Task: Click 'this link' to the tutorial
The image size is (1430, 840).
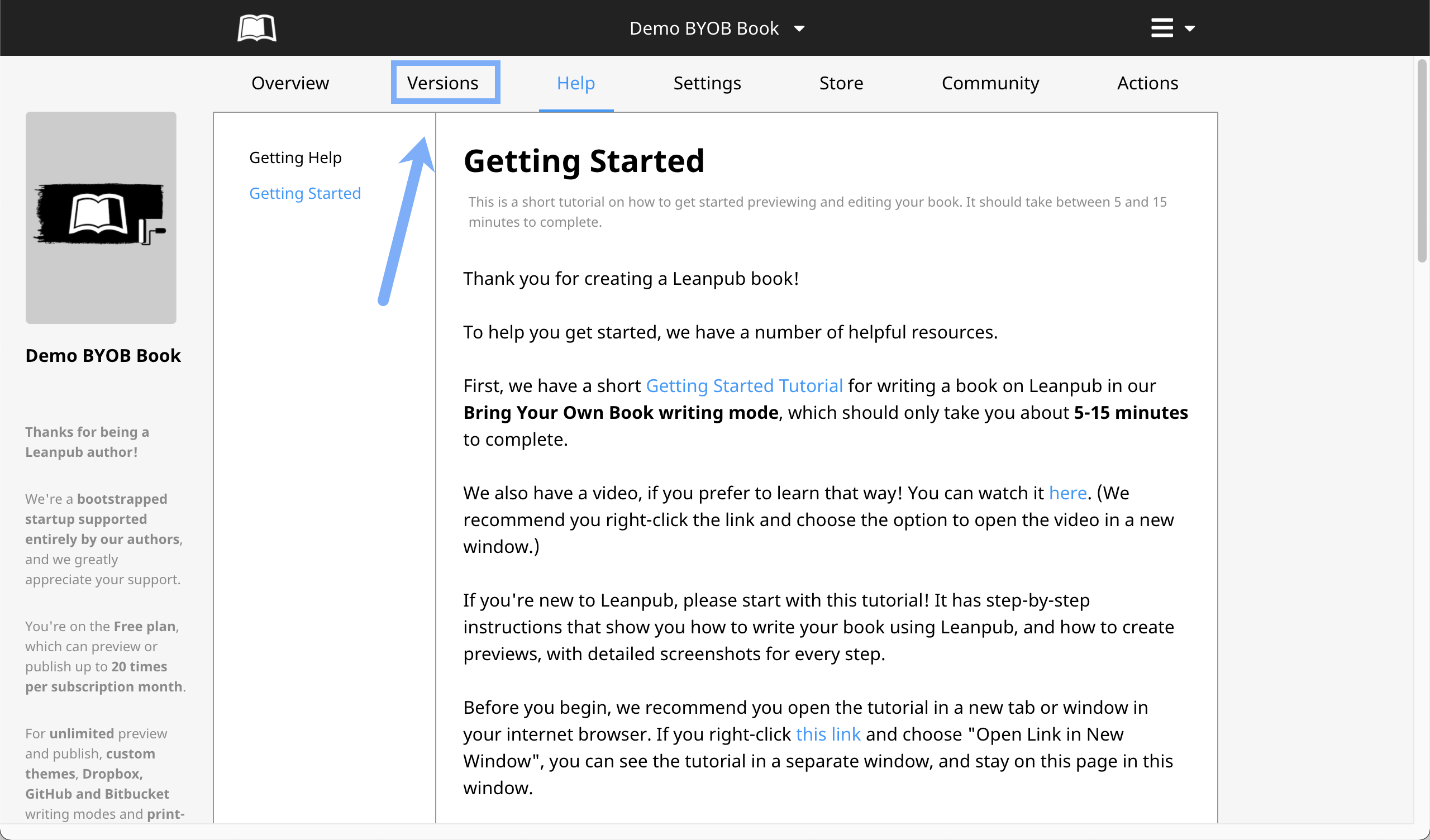Action: click(828, 734)
